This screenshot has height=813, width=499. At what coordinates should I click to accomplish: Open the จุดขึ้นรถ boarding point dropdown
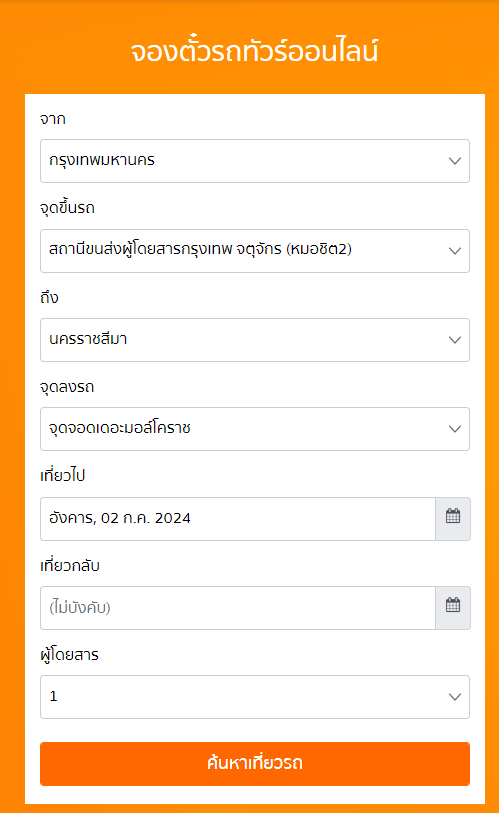(255, 251)
